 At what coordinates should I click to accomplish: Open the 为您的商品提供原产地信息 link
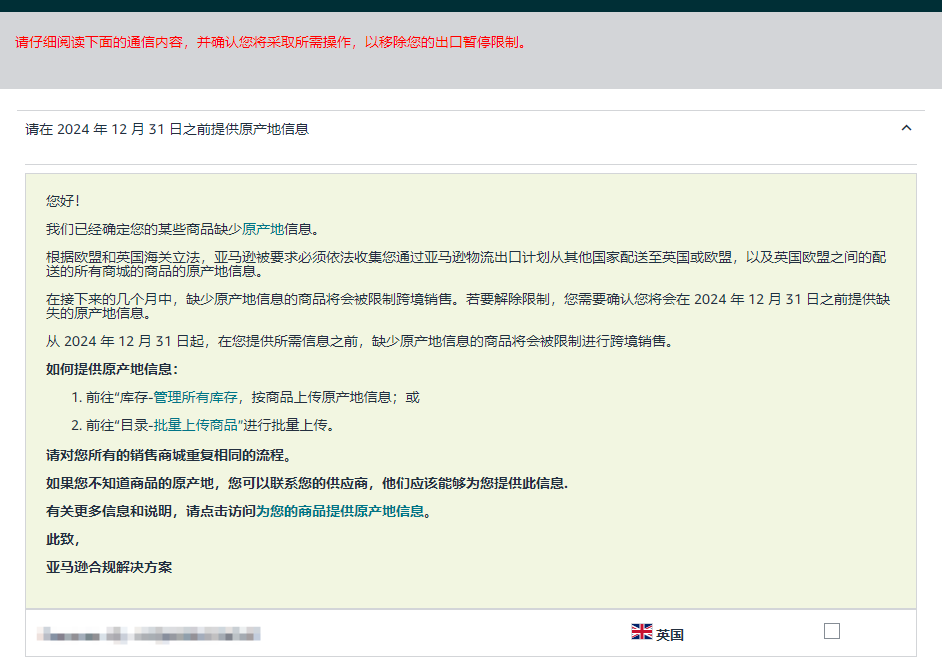click(340, 512)
